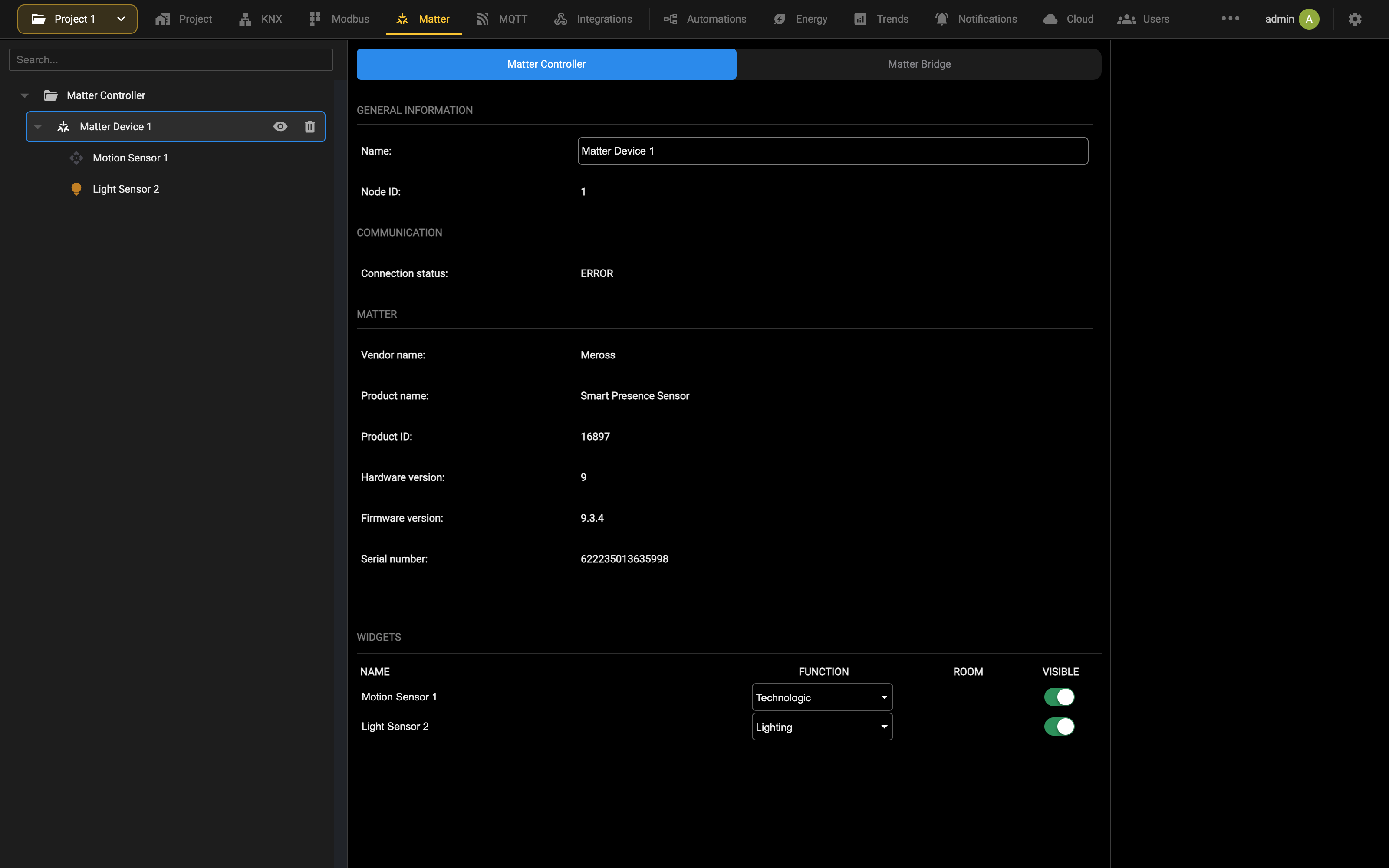This screenshot has width=1389, height=868.
Task: Click the Motion Sensor 1 tree icon
Action: (x=76, y=158)
